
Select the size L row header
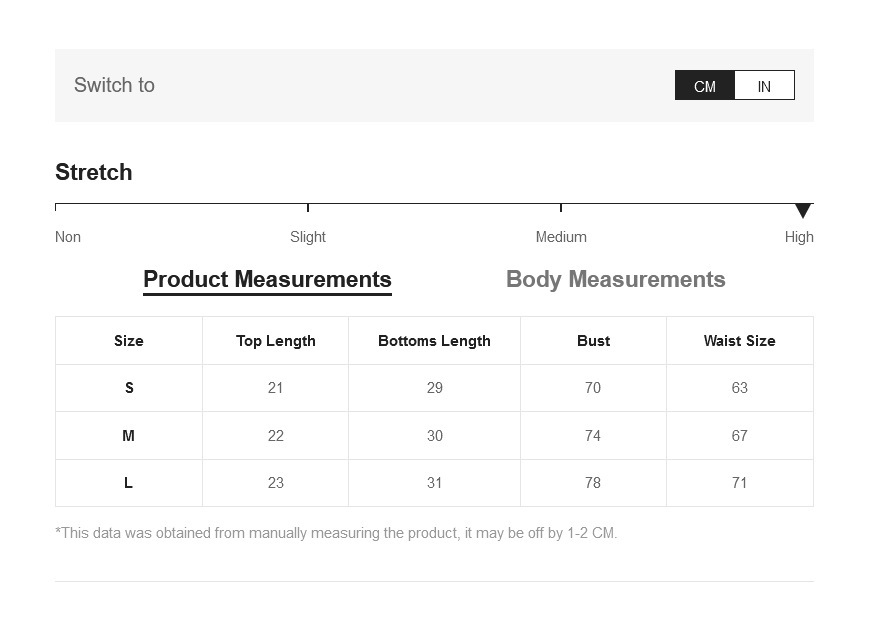click(x=129, y=483)
